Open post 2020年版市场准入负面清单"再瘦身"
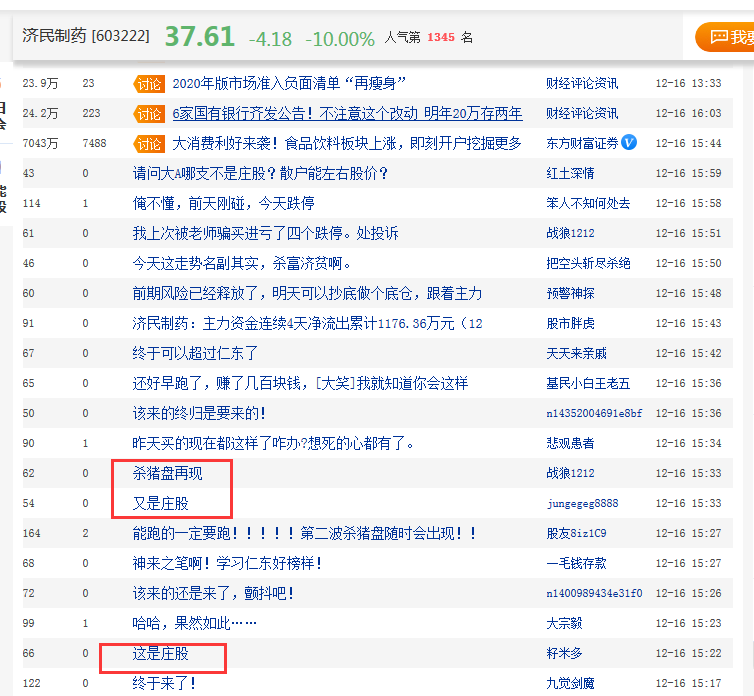The height and width of the screenshot is (696, 754). tap(289, 84)
